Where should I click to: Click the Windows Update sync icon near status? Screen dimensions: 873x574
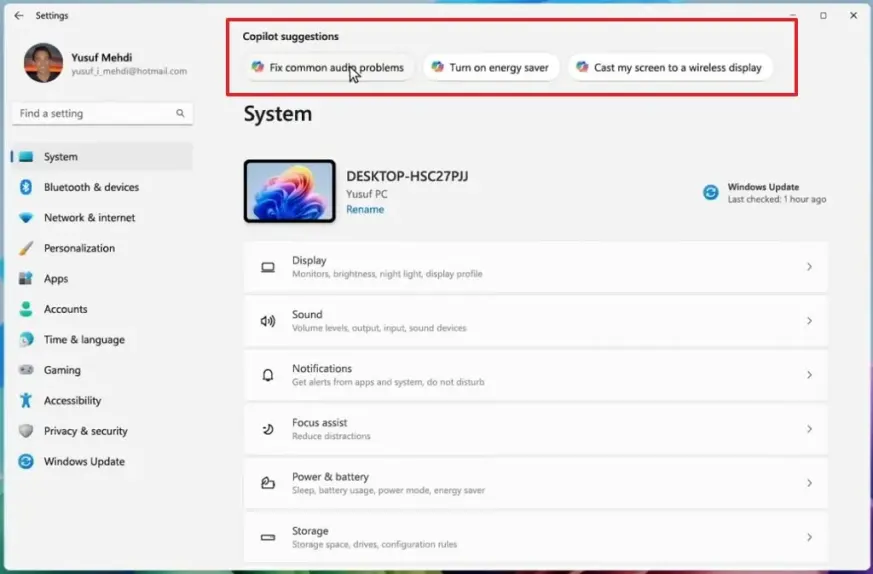click(x=711, y=193)
